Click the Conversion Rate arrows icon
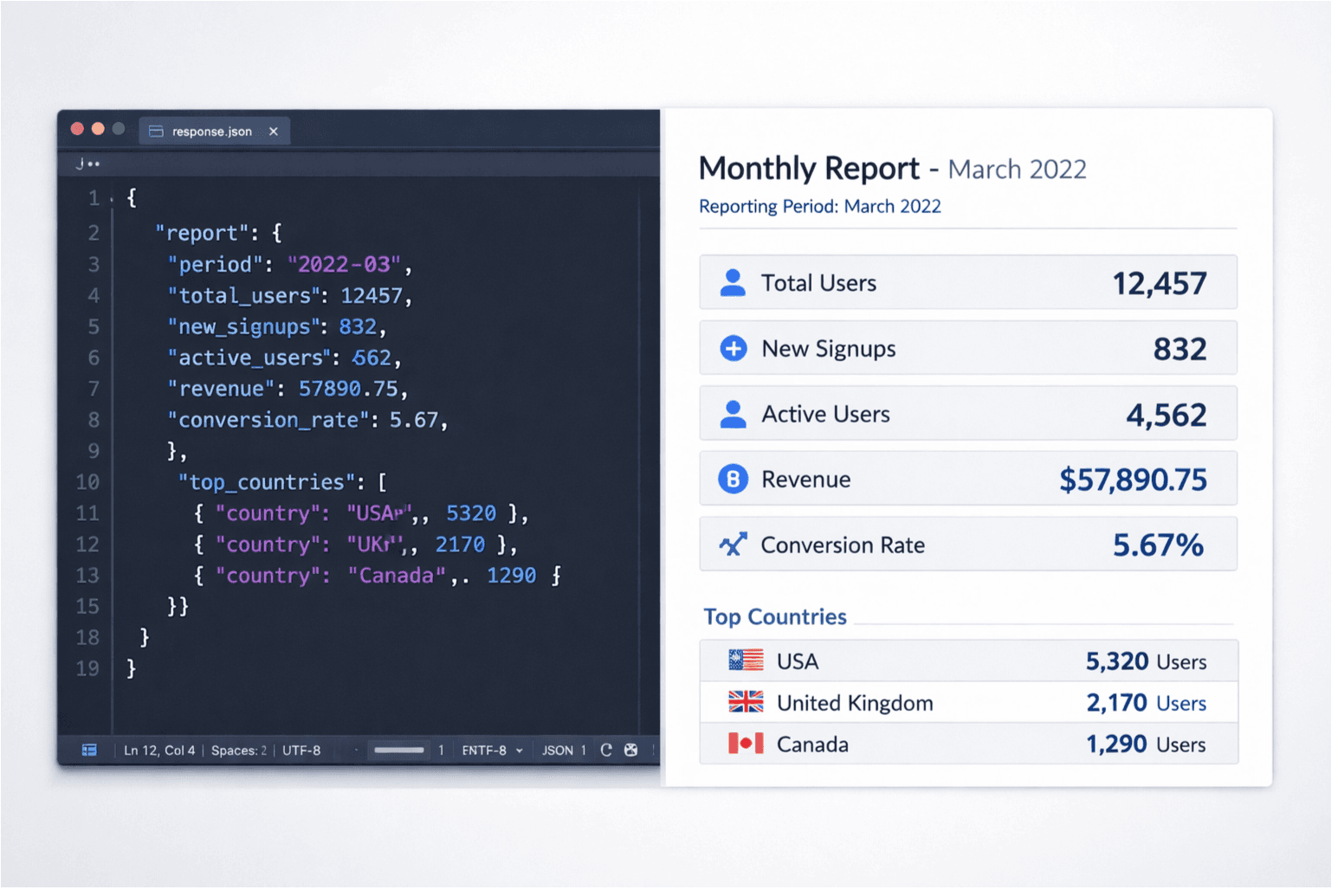 click(733, 545)
